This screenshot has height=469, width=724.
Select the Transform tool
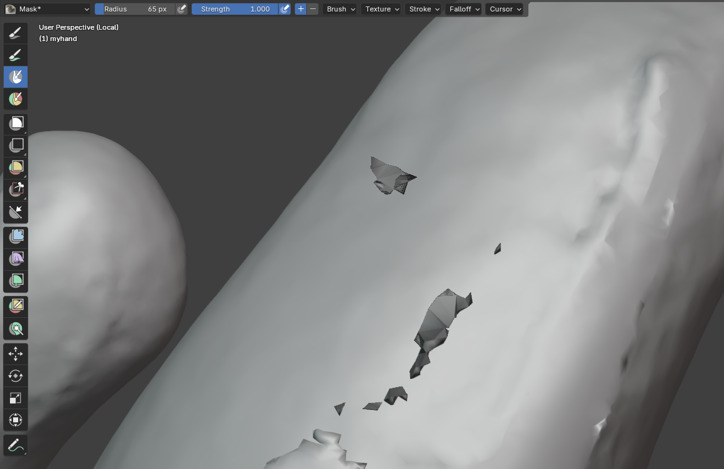point(16,420)
